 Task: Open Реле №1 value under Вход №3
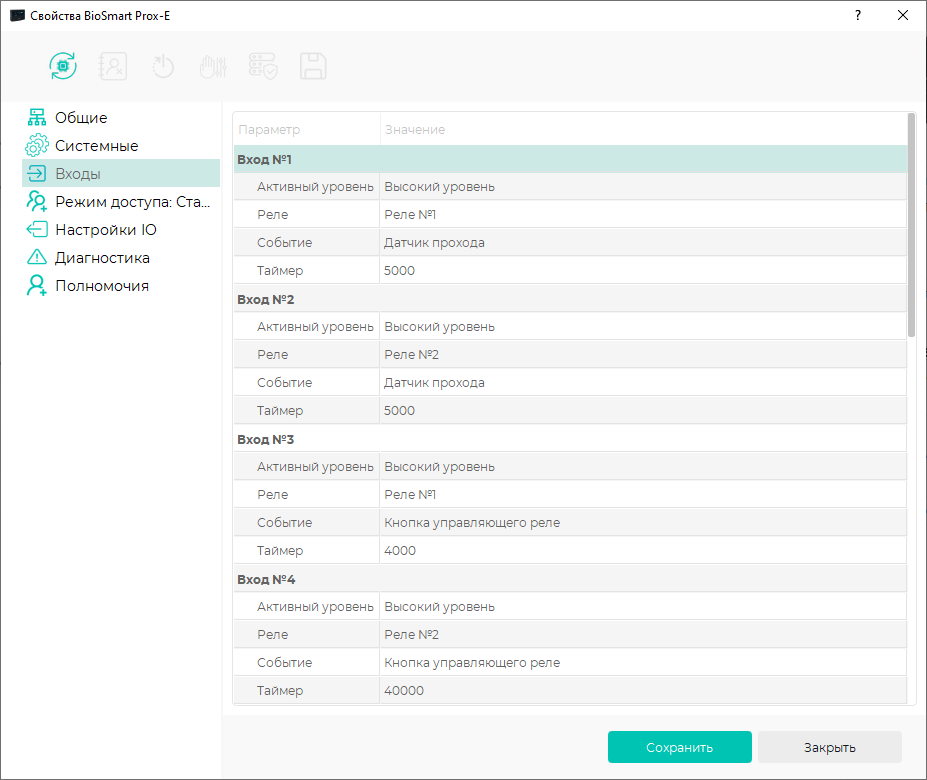(x=643, y=495)
